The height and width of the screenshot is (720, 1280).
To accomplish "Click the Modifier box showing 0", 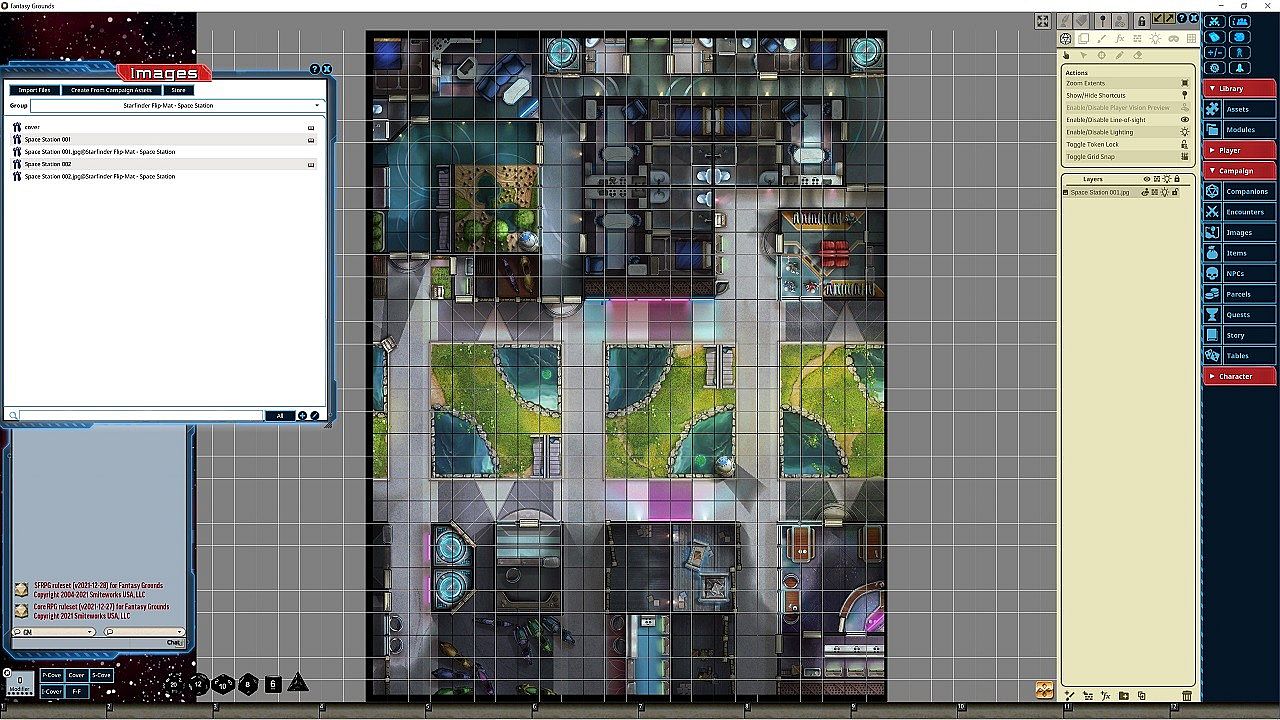I will click(20, 684).
